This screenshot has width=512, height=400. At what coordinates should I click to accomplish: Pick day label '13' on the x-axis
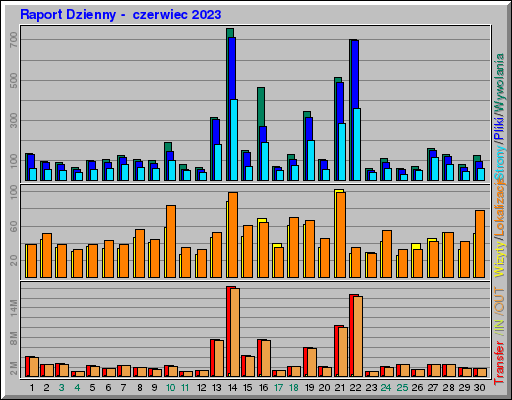(217, 388)
